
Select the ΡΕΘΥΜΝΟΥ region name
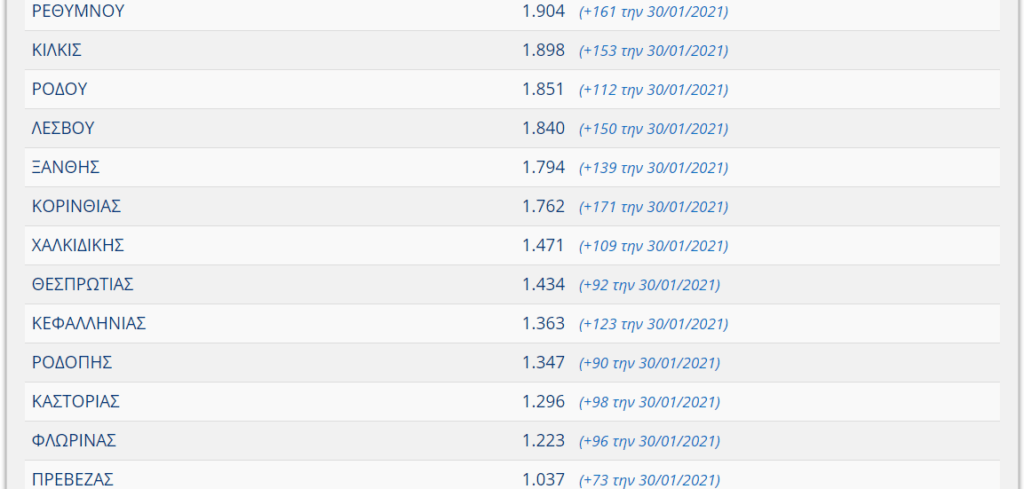coord(78,11)
